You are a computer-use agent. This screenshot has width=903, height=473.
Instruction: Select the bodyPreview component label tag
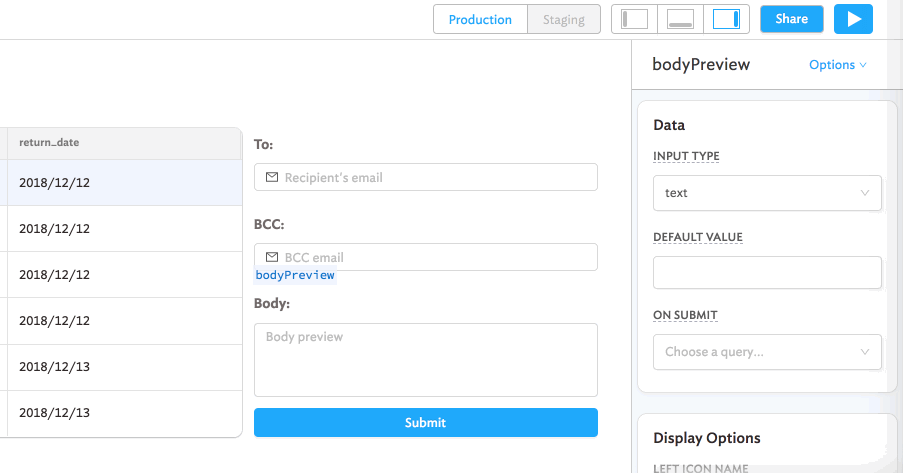pyautogui.click(x=295, y=275)
